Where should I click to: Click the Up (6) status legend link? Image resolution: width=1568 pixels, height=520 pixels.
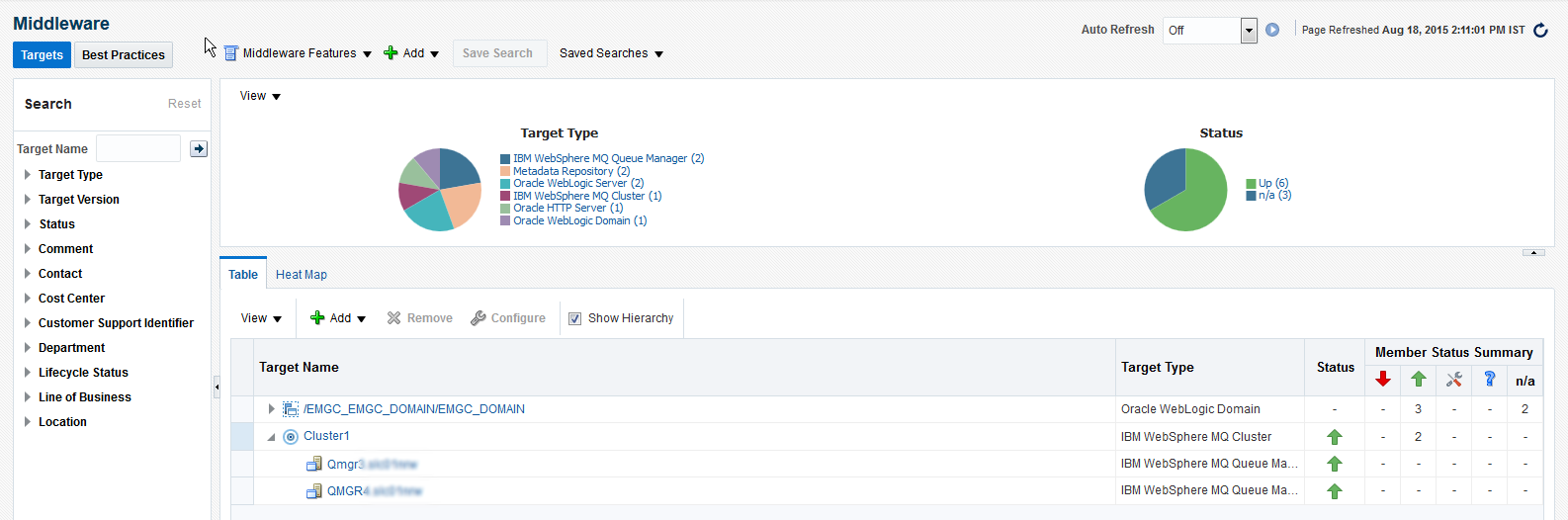pyautogui.click(x=1273, y=183)
